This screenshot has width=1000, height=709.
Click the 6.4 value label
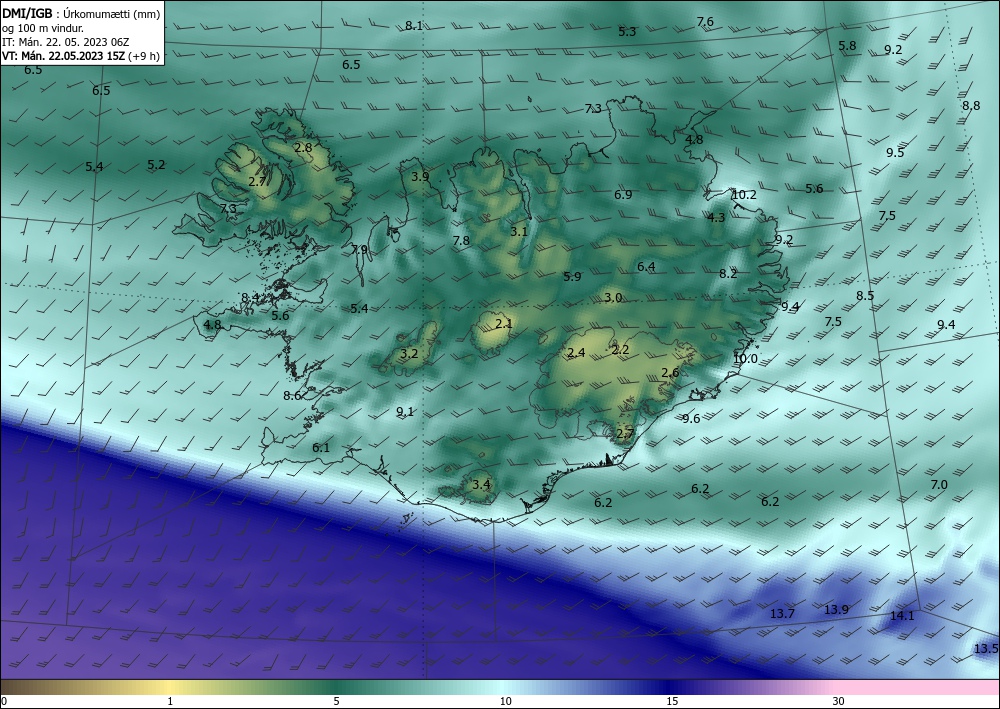(x=646, y=267)
